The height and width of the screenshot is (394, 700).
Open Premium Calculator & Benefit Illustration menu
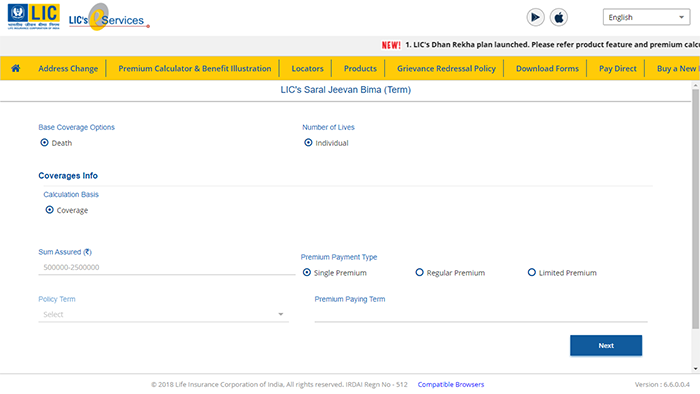(195, 68)
